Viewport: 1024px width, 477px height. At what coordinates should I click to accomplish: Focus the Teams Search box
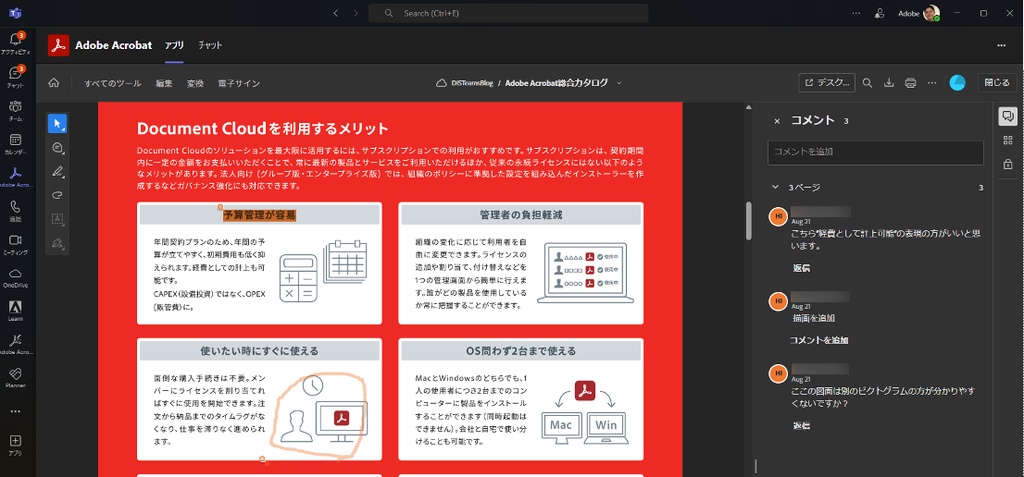(508, 13)
